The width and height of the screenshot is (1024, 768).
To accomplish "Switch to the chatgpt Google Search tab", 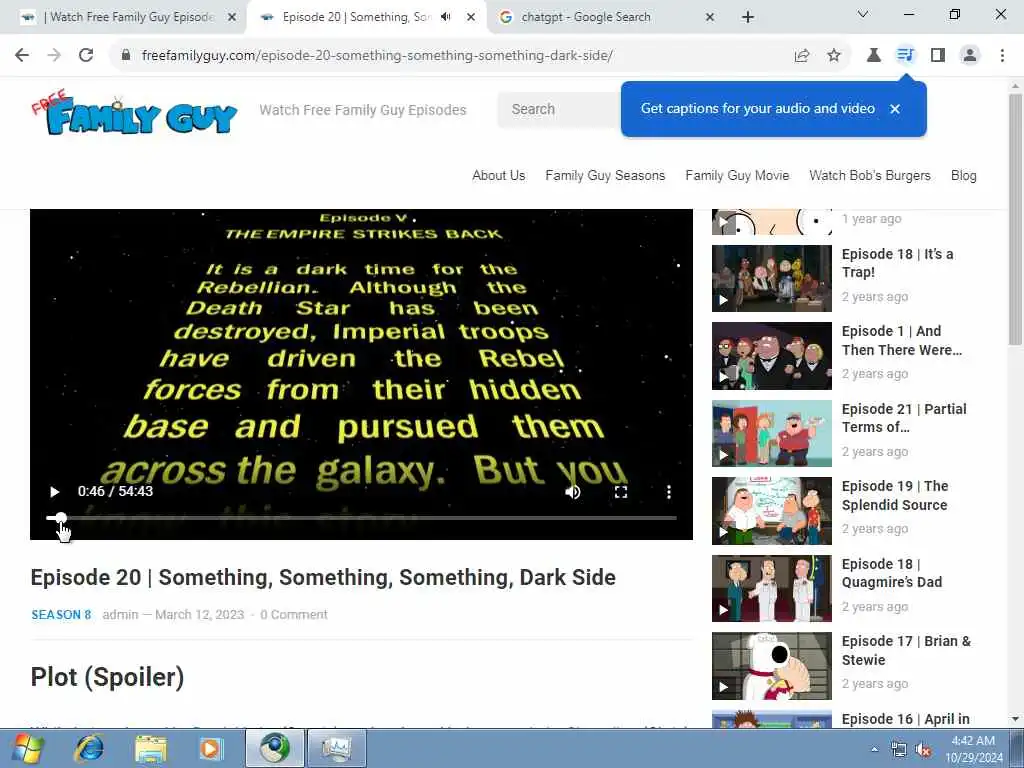I will pos(586,18).
